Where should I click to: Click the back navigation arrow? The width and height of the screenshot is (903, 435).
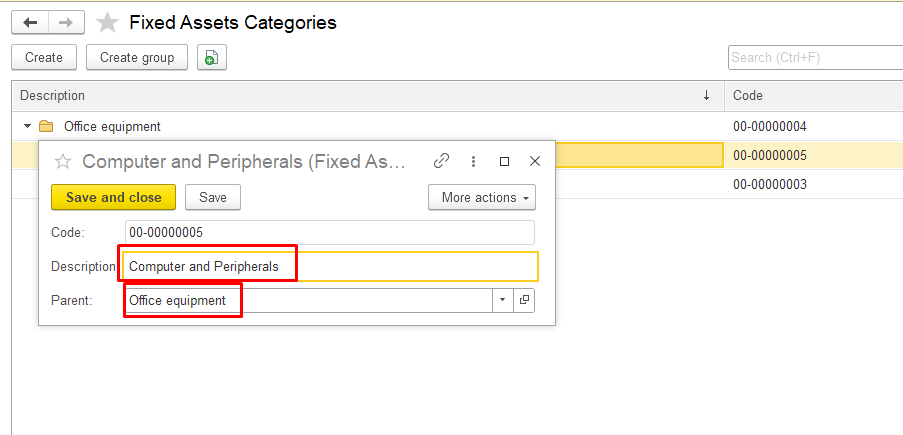(x=30, y=22)
